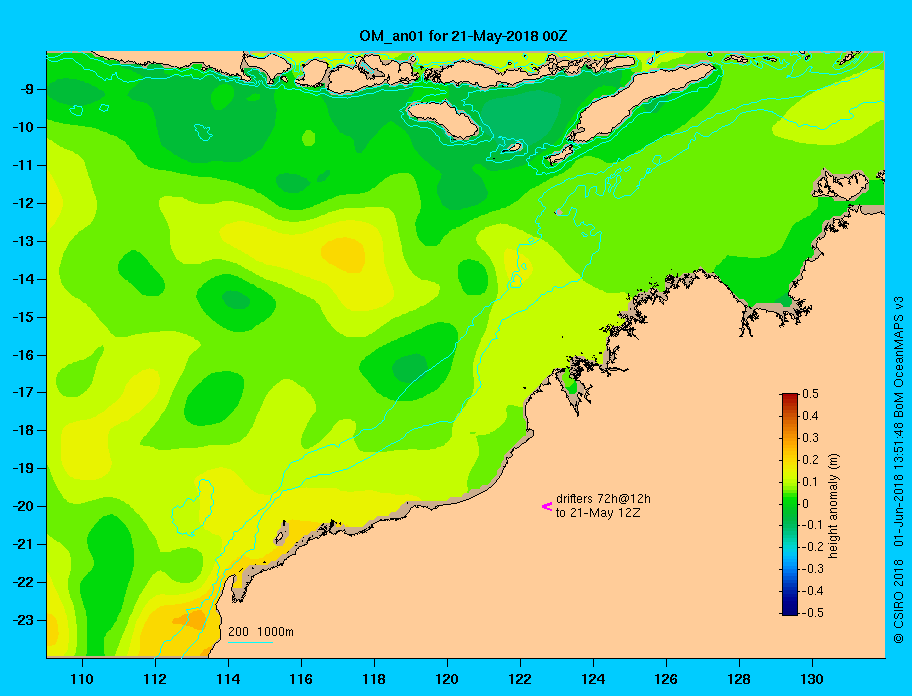
Task: Click the magenta drifter arrow marker
Action: click(x=547, y=506)
